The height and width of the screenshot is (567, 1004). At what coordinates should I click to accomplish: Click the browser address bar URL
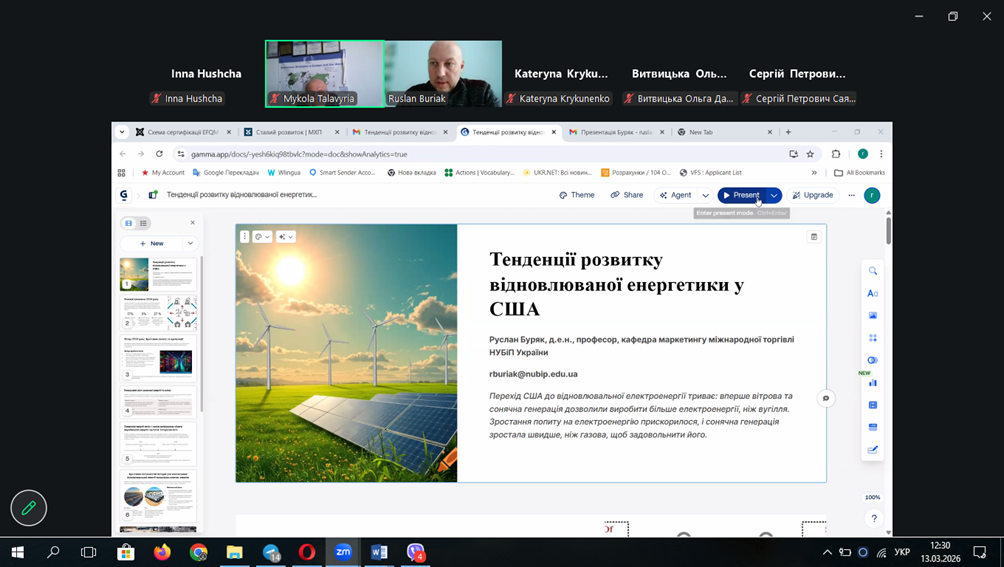[x=299, y=154]
